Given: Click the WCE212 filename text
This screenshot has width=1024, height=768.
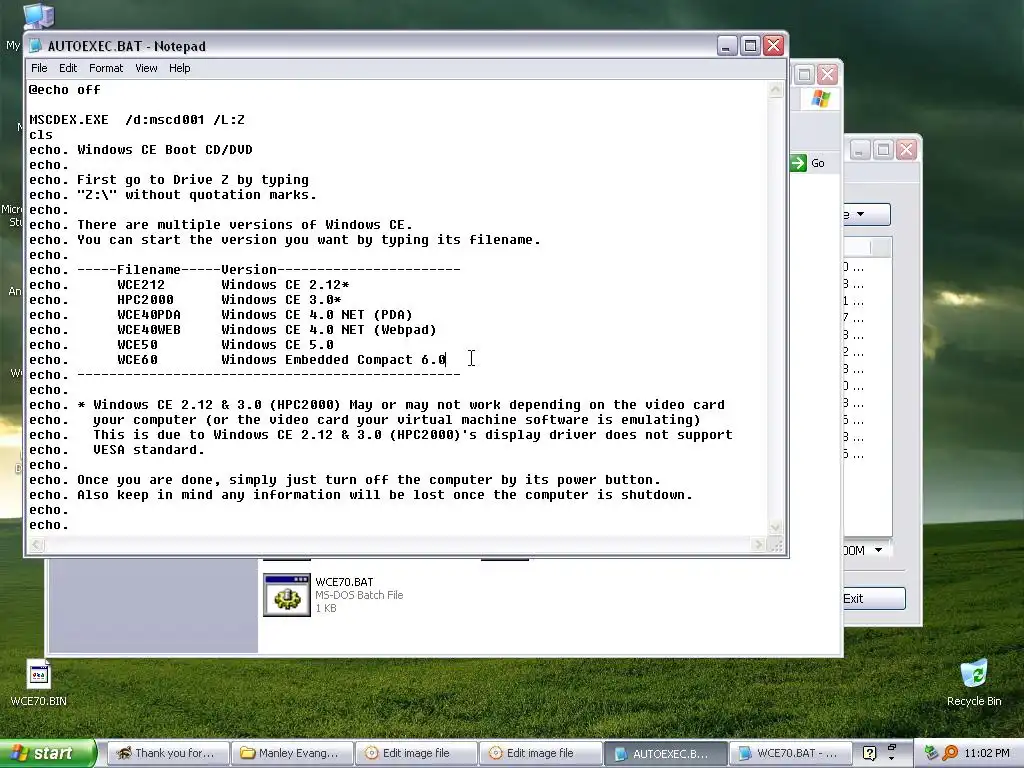Looking at the screenshot, I should pyautogui.click(x=141, y=285).
